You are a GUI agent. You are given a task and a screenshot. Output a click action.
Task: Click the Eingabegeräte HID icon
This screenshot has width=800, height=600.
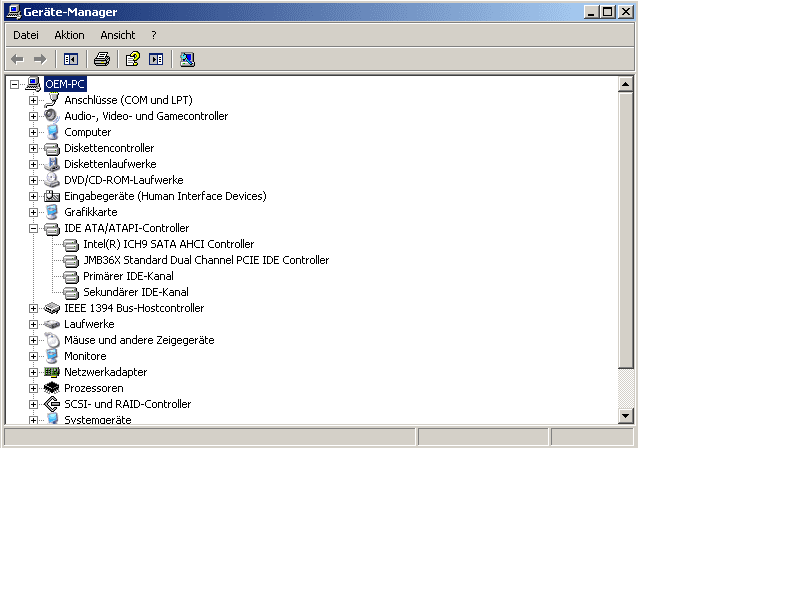click(52, 196)
